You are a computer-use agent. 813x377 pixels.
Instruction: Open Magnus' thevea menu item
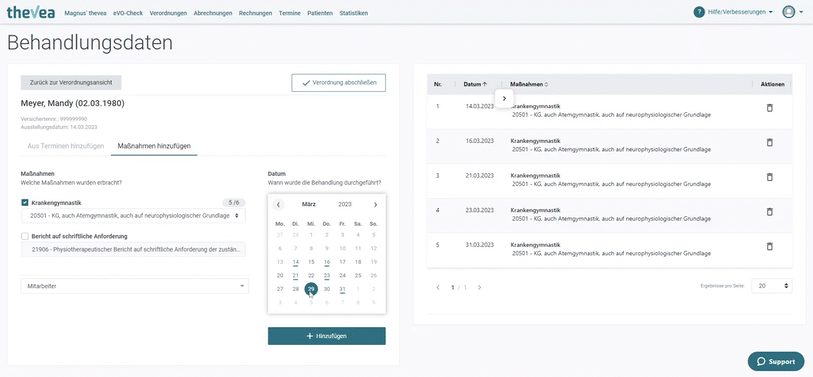pos(85,13)
